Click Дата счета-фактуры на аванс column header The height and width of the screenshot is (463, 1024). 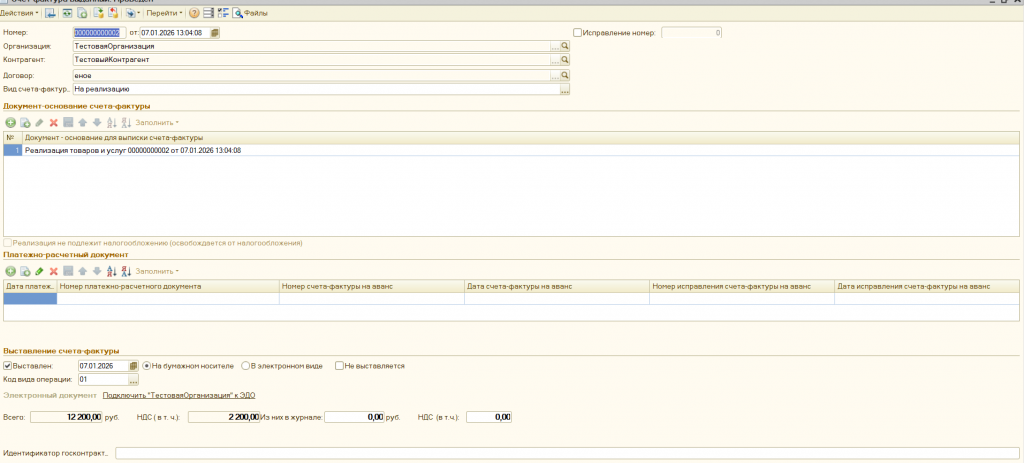coord(557,286)
